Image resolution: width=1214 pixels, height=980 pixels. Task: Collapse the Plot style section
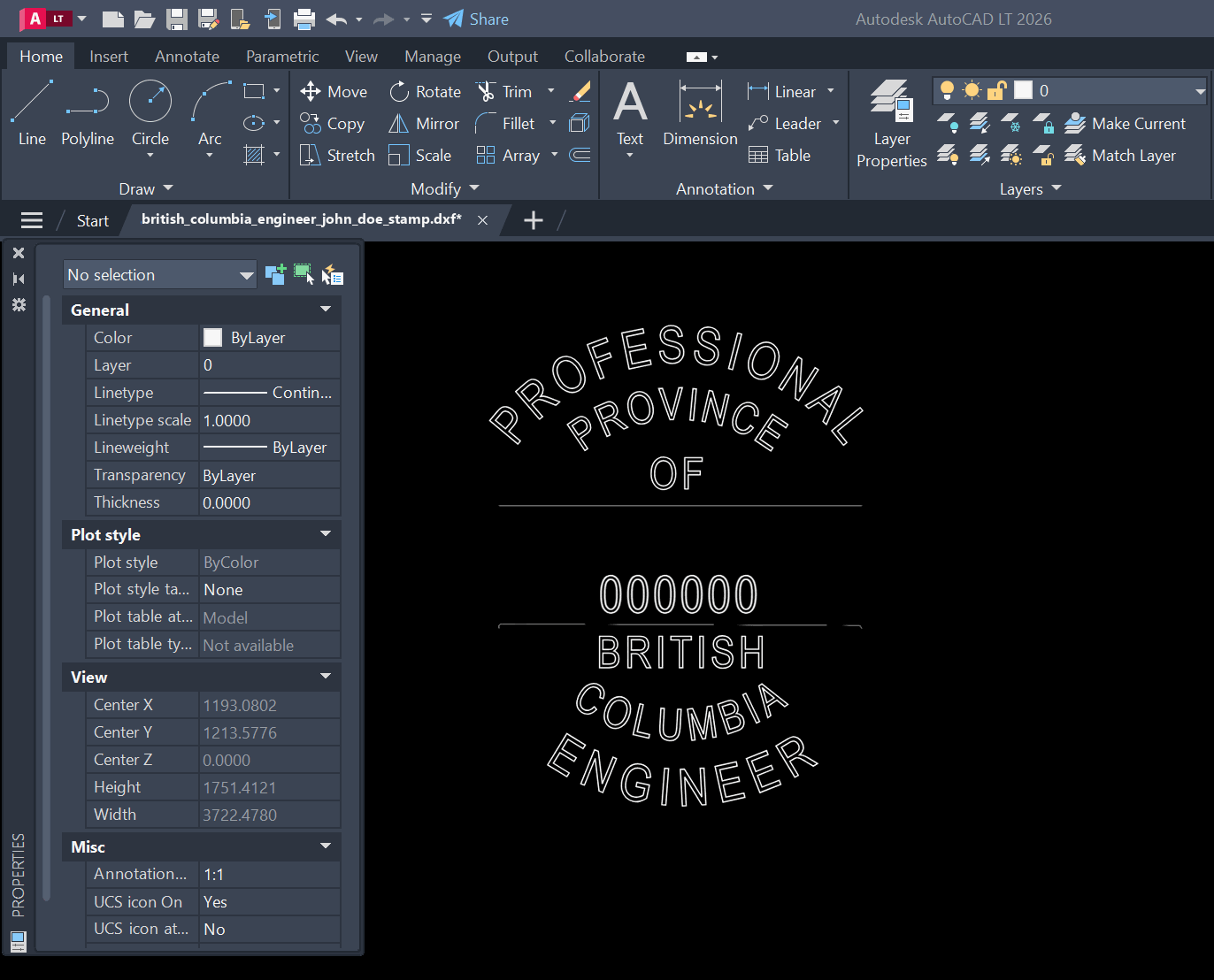pyautogui.click(x=326, y=534)
